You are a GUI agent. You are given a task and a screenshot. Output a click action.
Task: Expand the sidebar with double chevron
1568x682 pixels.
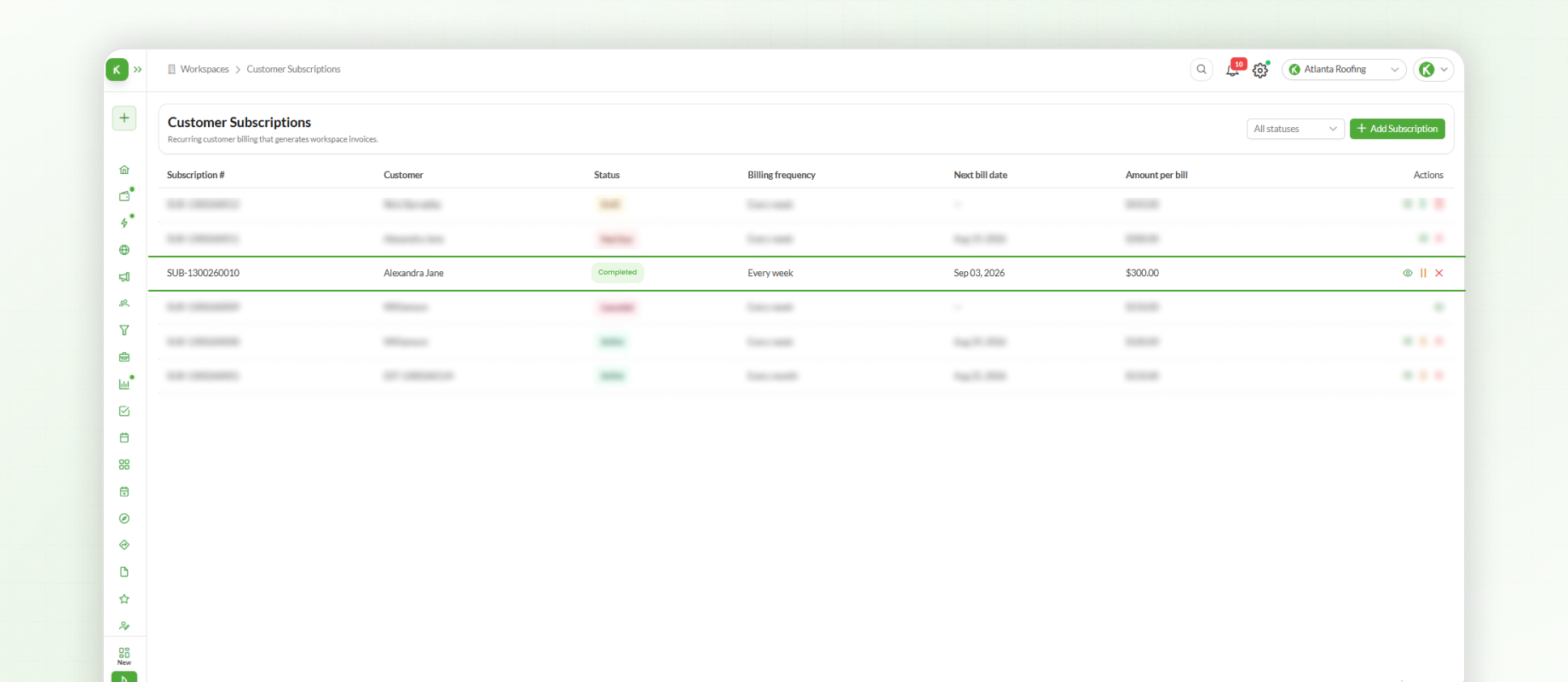138,70
